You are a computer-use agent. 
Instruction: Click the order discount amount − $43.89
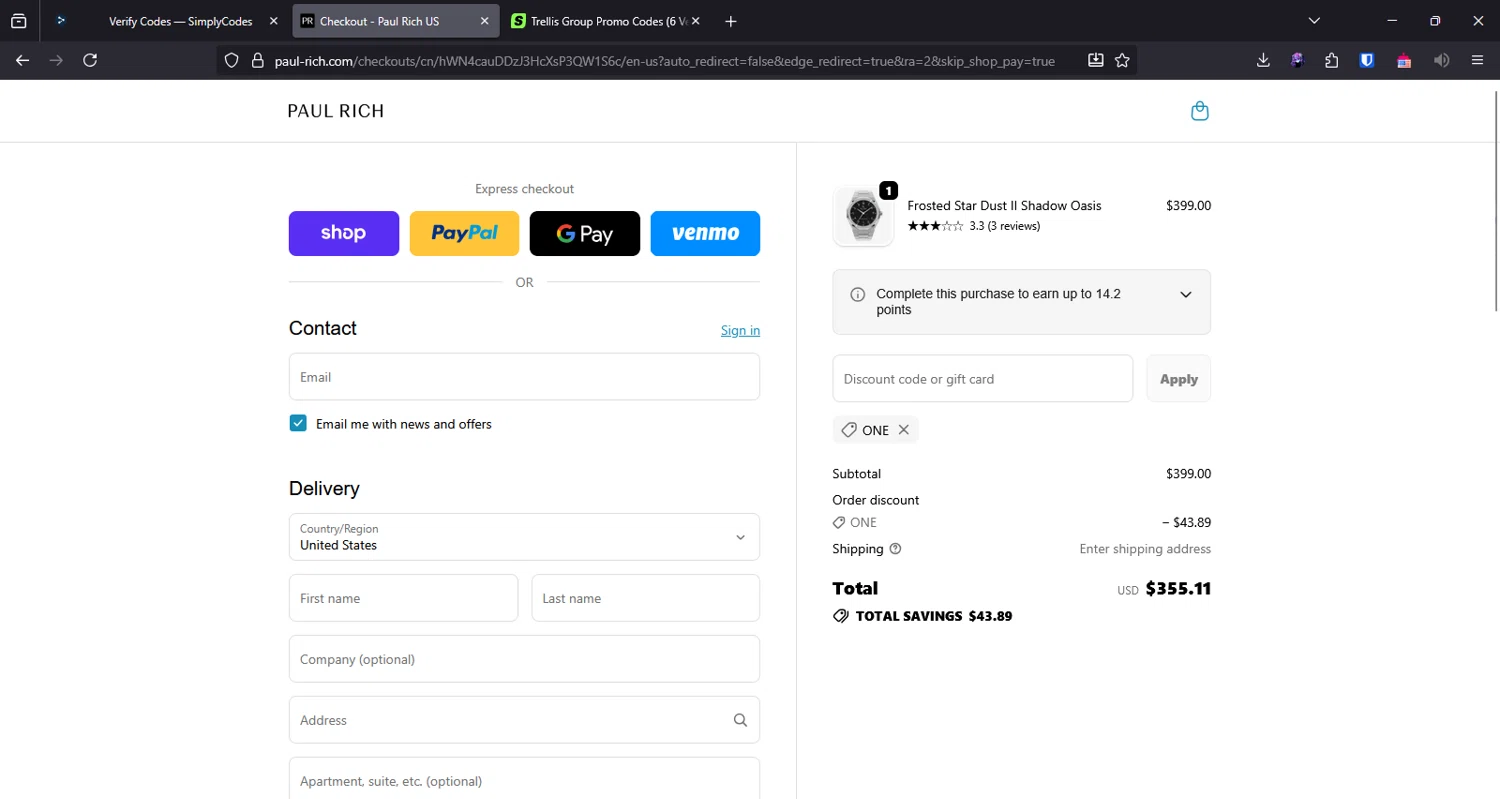[1186, 523]
